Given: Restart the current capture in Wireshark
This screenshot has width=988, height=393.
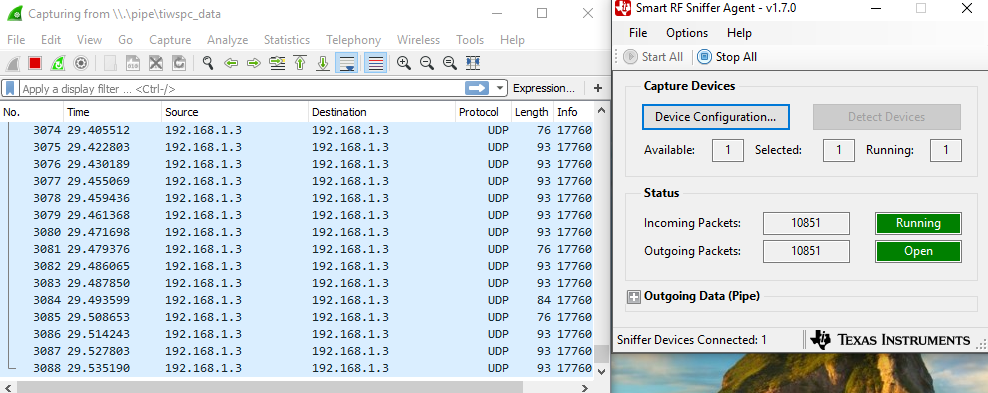Looking at the screenshot, I should pos(57,63).
